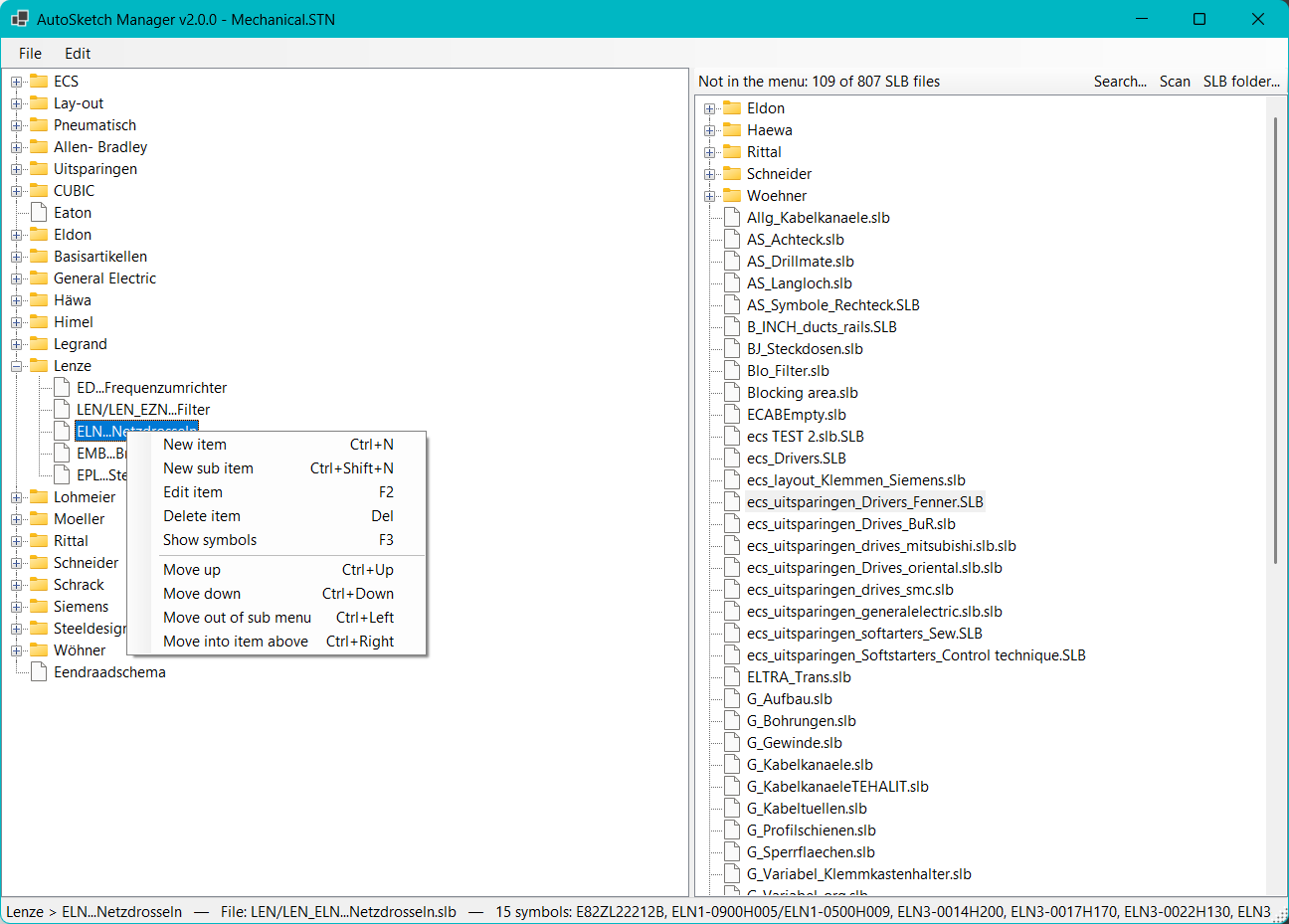Viewport: 1289px width, 924px height.
Task: Click the G_Profilschienen.slb file icon
Action: point(732,830)
